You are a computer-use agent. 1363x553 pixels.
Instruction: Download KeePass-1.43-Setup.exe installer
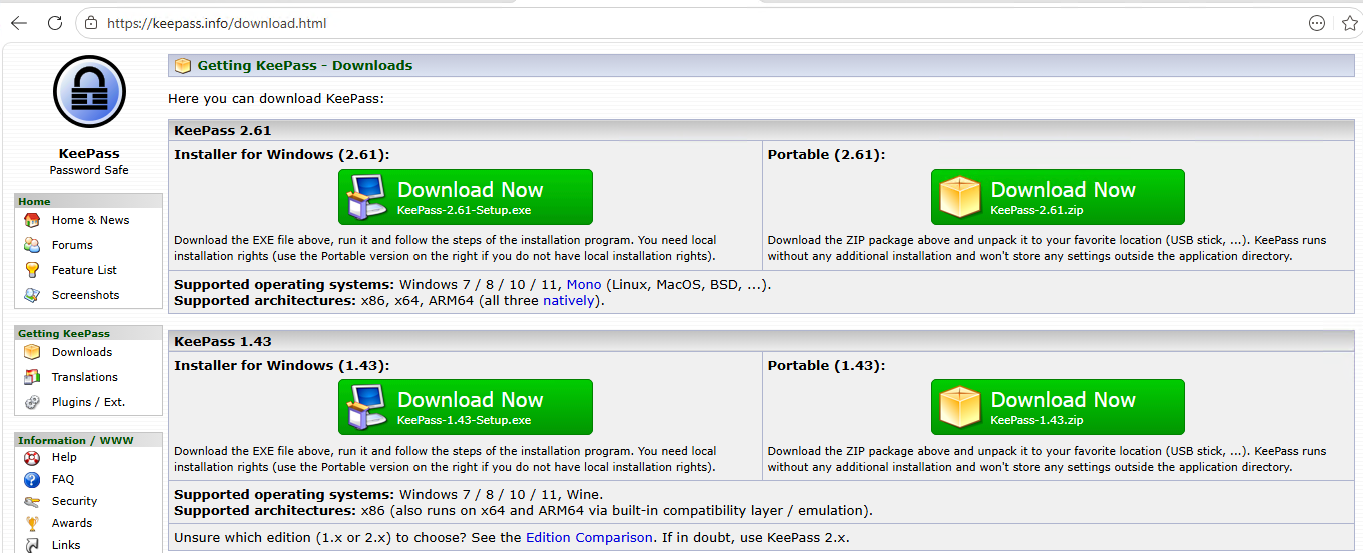465,407
